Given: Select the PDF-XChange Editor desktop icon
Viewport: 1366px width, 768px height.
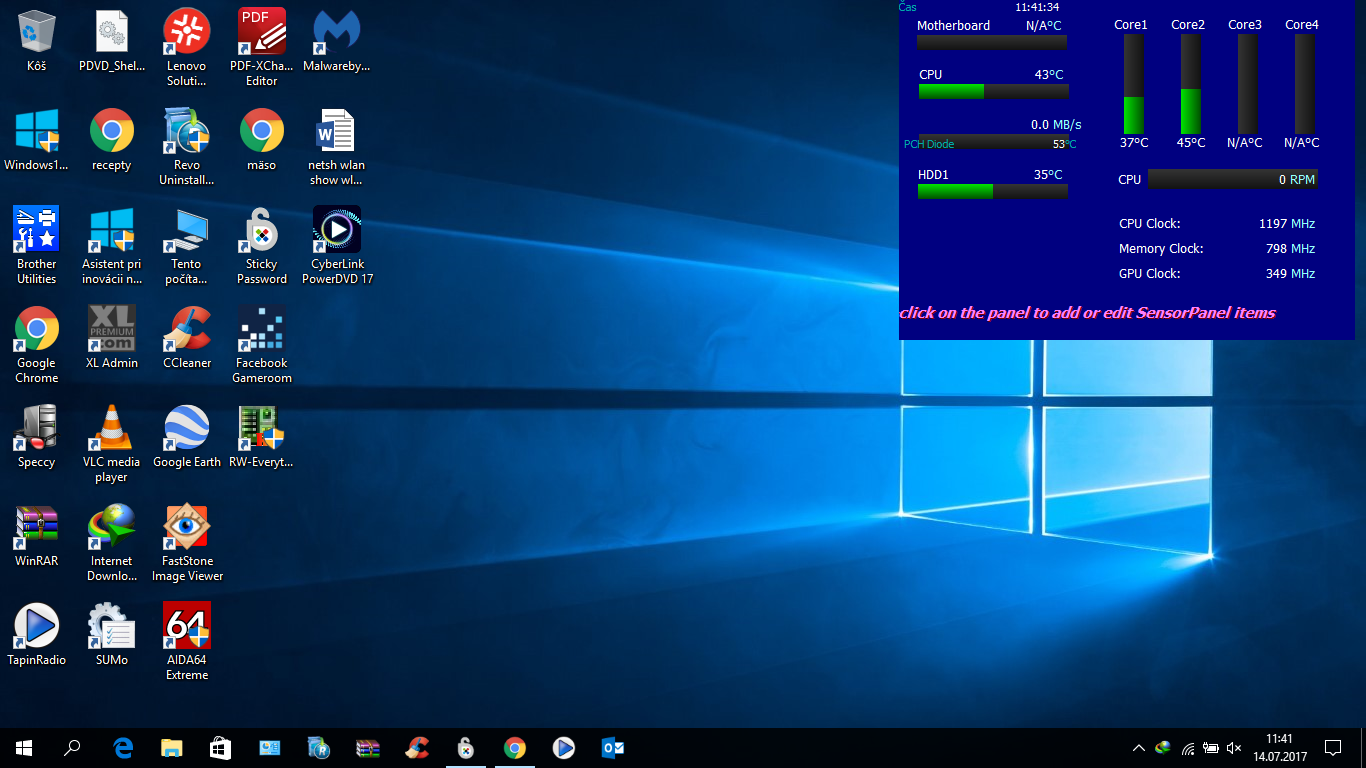Looking at the screenshot, I should pyautogui.click(x=261, y=33).
